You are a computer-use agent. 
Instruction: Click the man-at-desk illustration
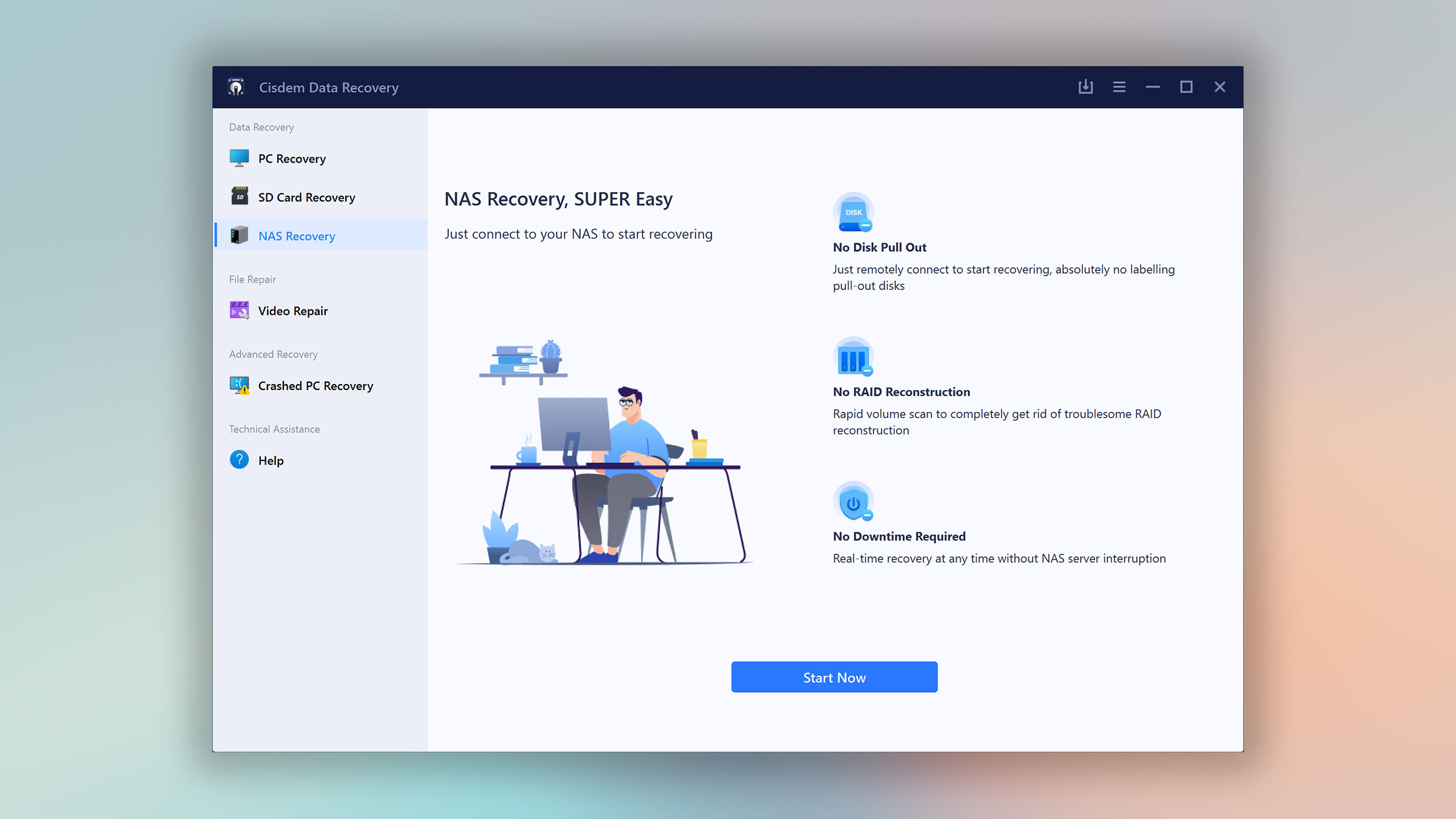(x=604, y=452)
